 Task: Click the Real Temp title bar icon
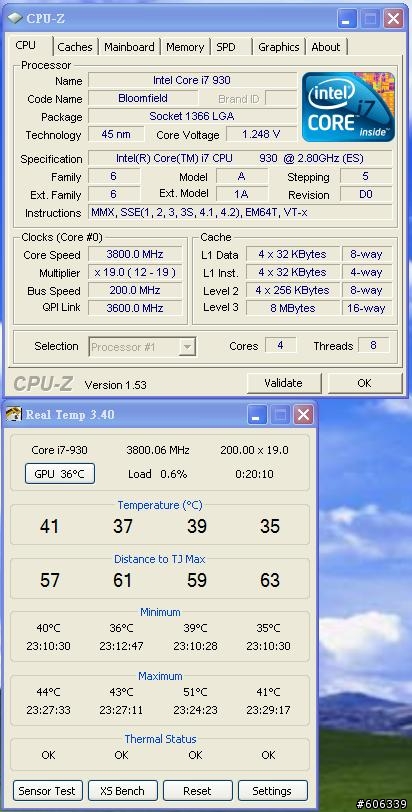(x=13, y=414)
